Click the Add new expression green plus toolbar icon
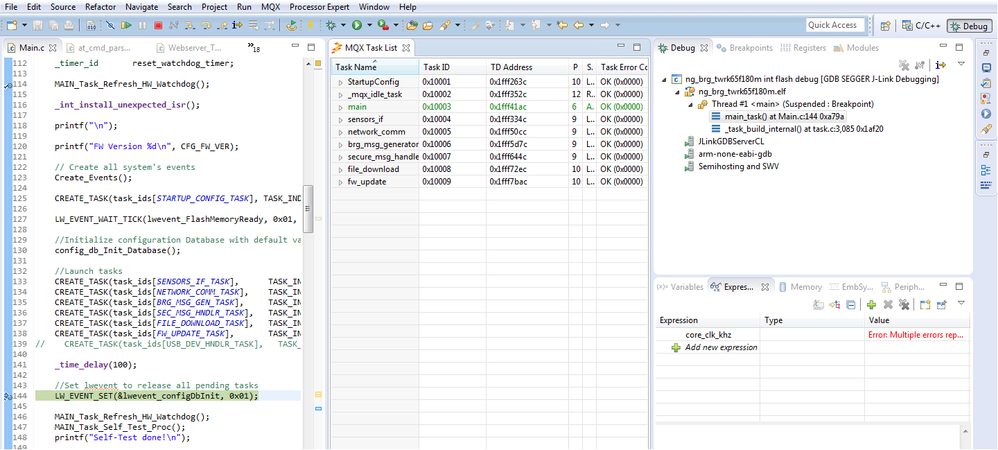 [871, 305]
